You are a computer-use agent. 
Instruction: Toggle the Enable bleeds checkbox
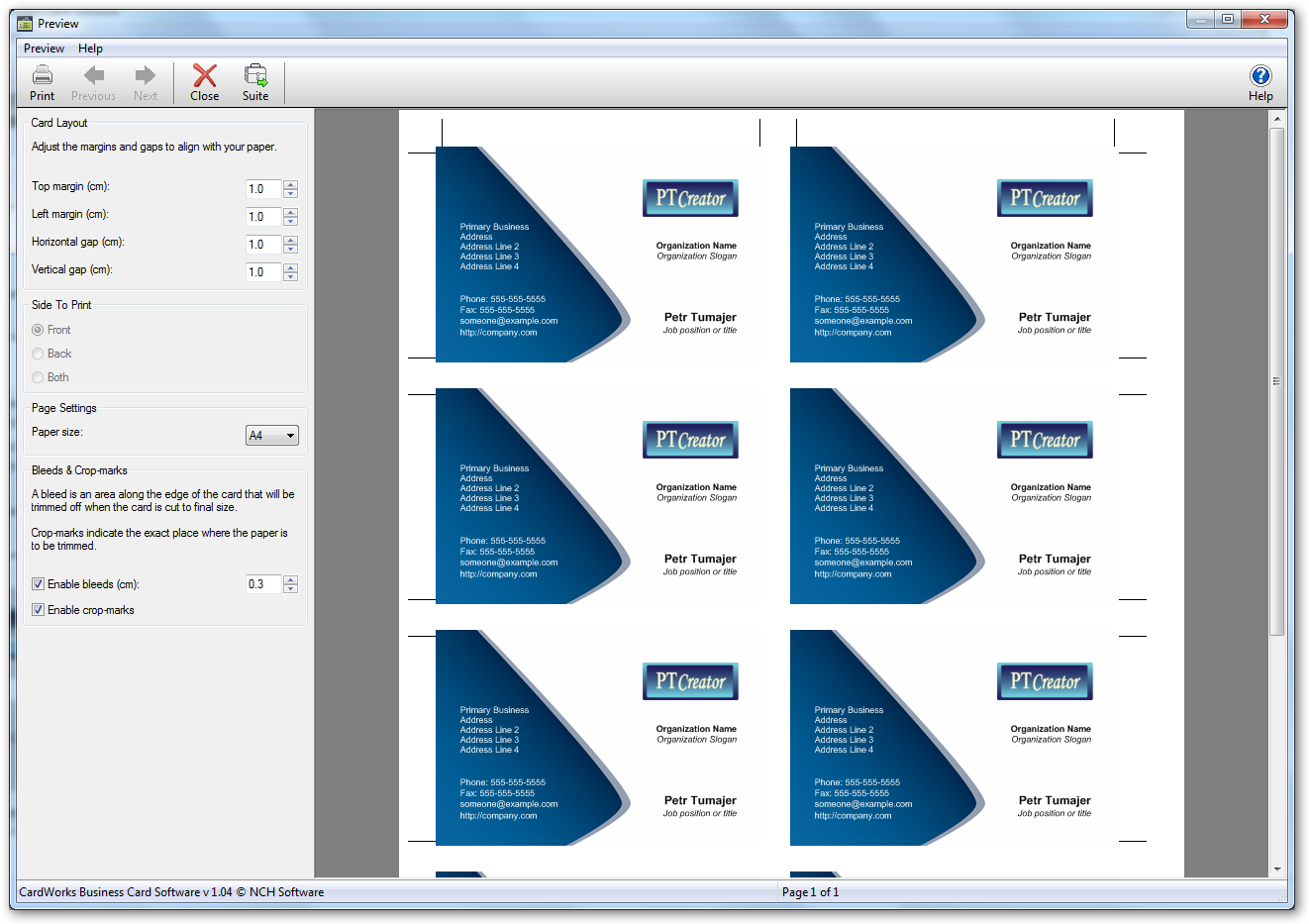coord(38,584)
